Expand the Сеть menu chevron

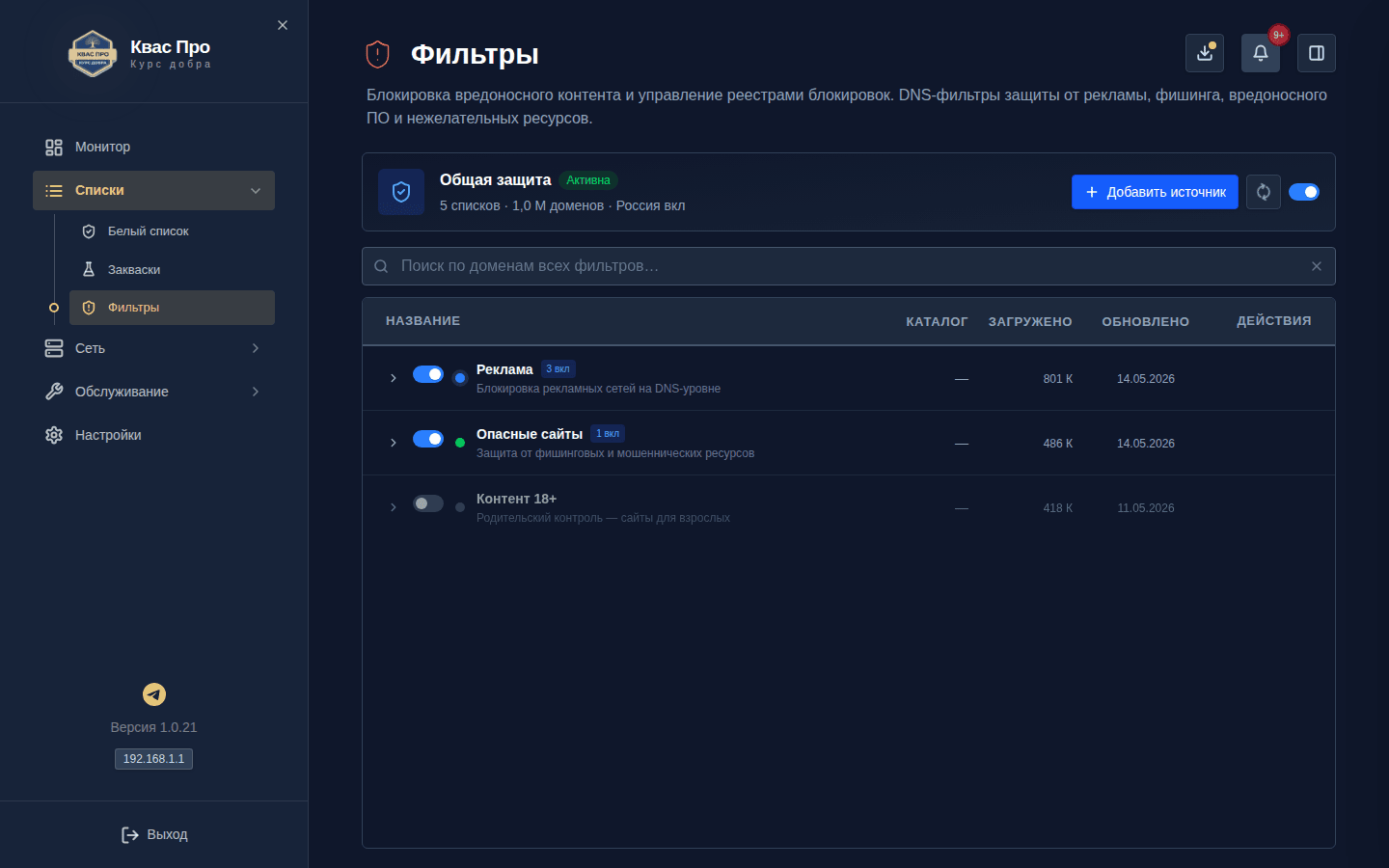(256, 348)
